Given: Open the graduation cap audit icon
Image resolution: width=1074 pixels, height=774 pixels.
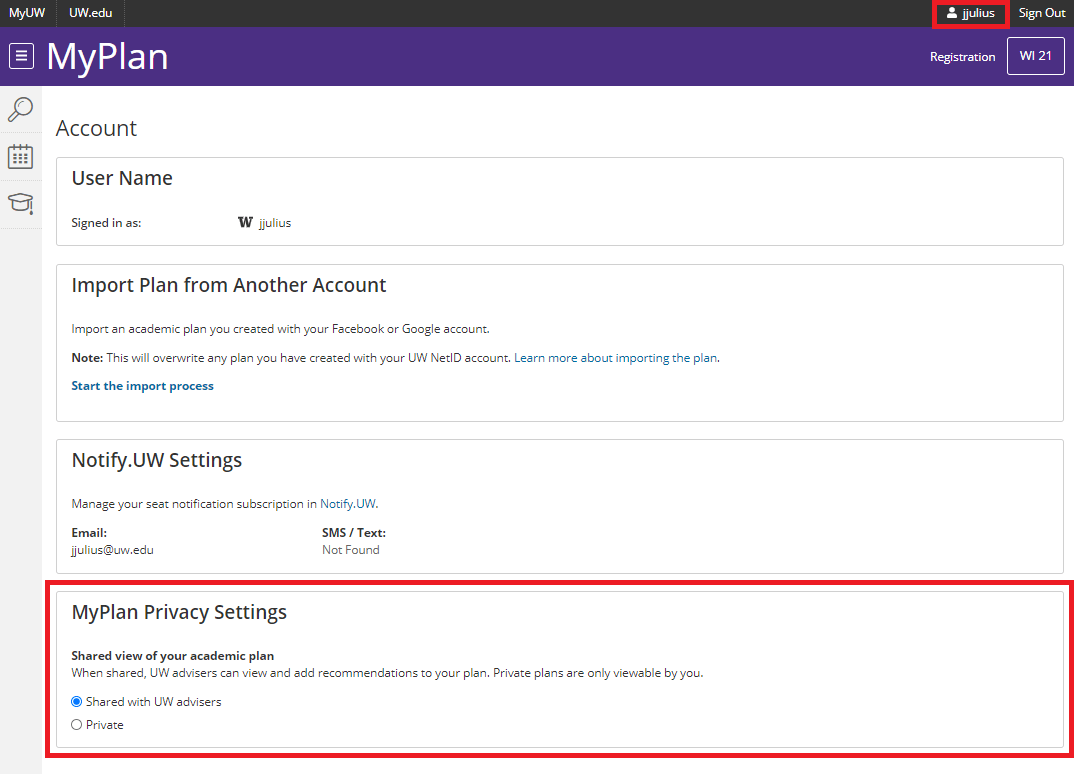Looking at the screenshot, I should coord(21,203).
